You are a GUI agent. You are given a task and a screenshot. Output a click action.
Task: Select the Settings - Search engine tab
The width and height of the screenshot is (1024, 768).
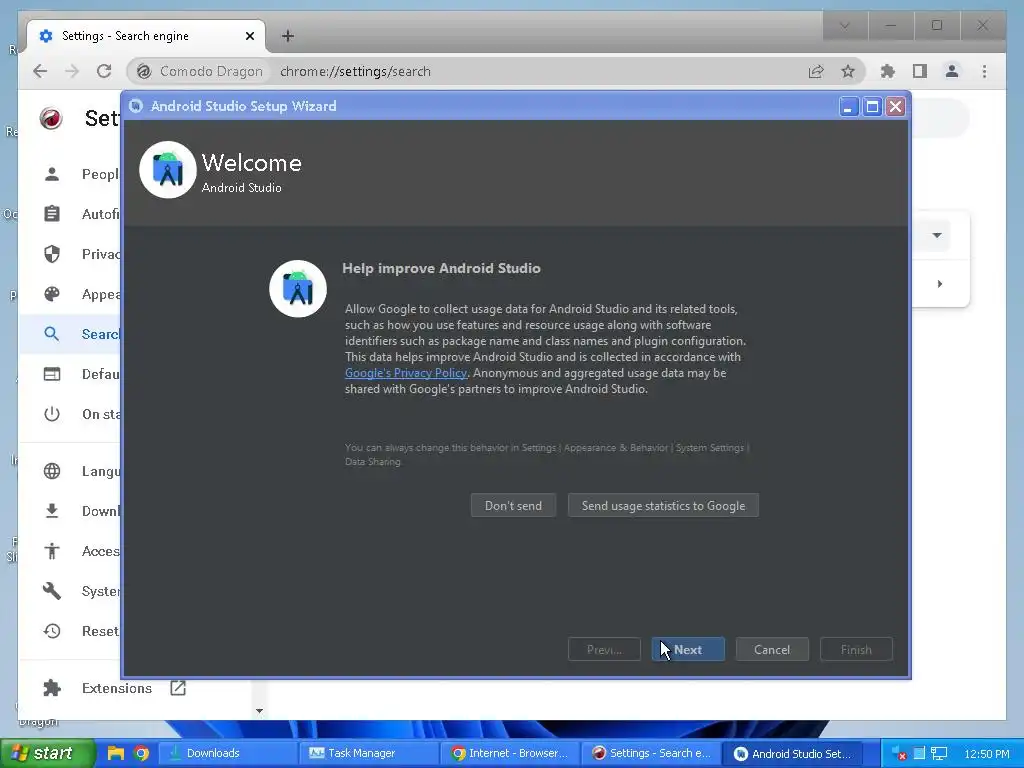point(146,36)
